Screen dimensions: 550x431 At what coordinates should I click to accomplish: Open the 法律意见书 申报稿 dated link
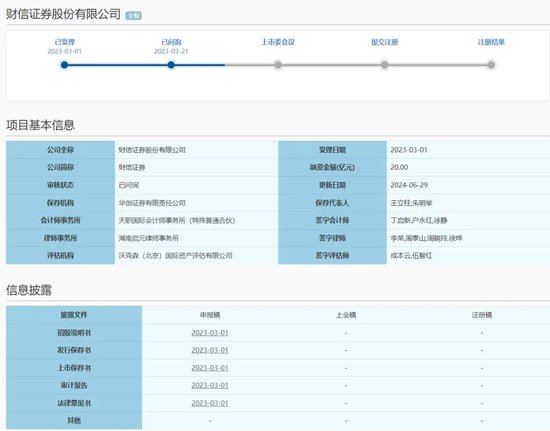coord(210,403)
